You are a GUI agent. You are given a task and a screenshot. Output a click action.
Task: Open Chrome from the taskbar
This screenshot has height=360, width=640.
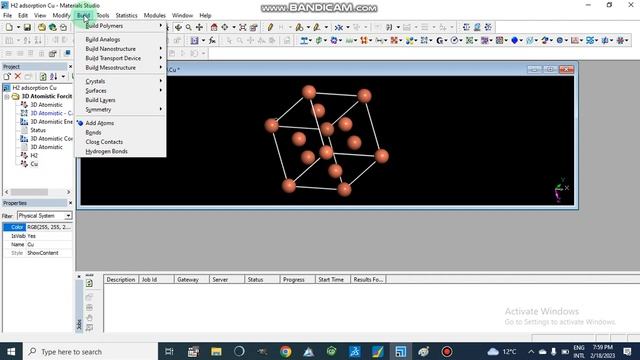(x=285, y=351)
